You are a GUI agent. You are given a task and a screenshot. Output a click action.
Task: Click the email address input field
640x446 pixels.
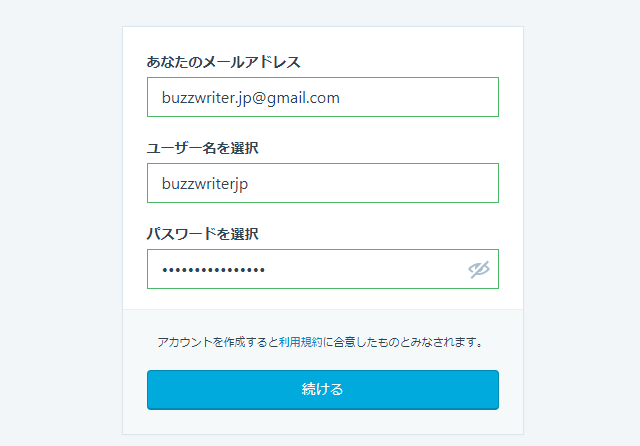pyautogui.click(x=322, y=97)
